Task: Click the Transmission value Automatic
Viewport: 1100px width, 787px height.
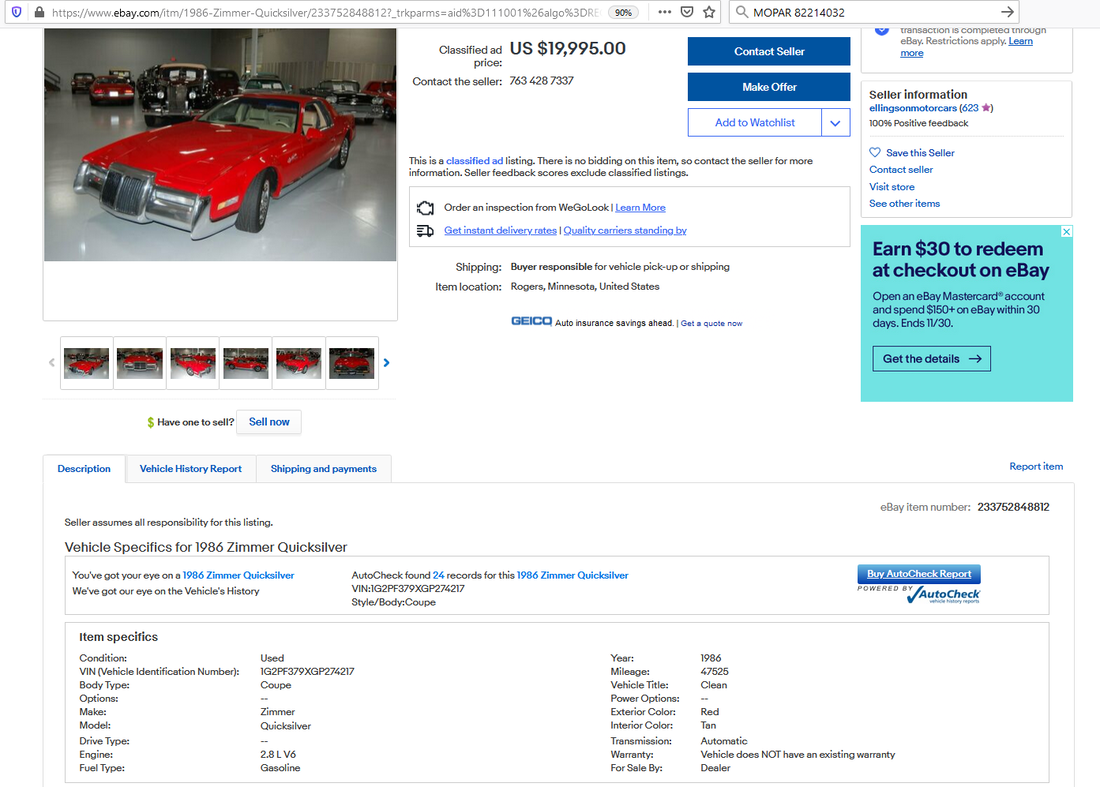Action: (724, 741)
